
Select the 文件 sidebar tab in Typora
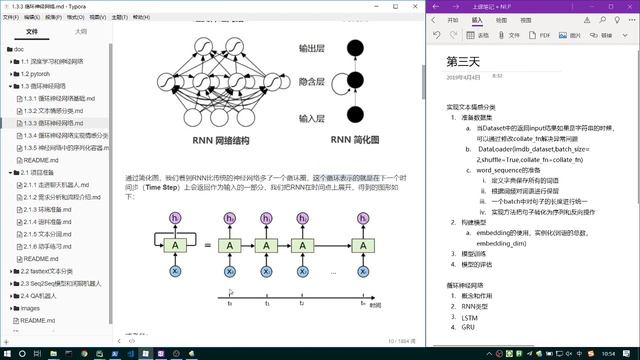coord(32,31)
